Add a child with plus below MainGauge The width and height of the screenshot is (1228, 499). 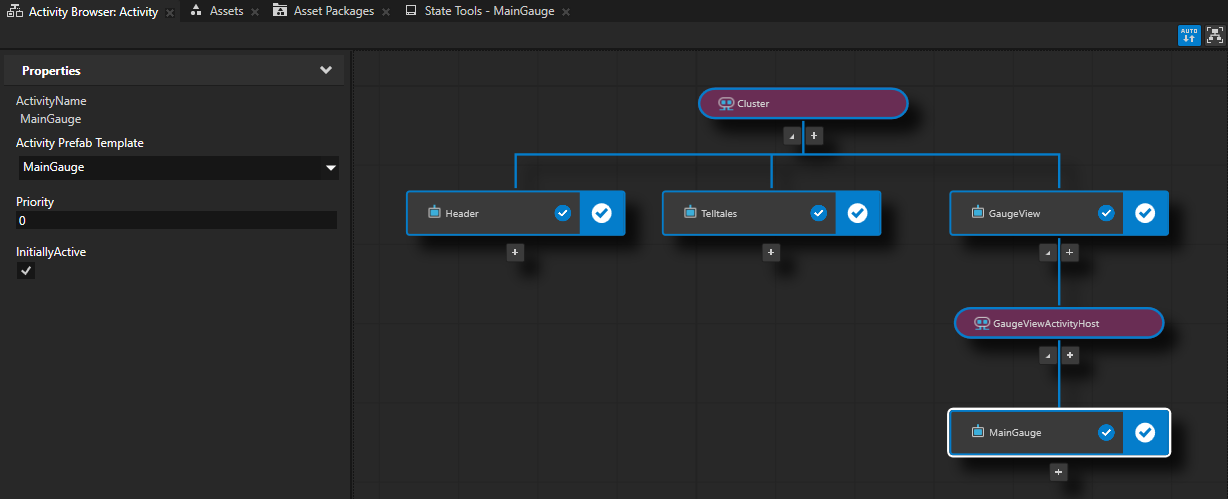point(1059,472)
